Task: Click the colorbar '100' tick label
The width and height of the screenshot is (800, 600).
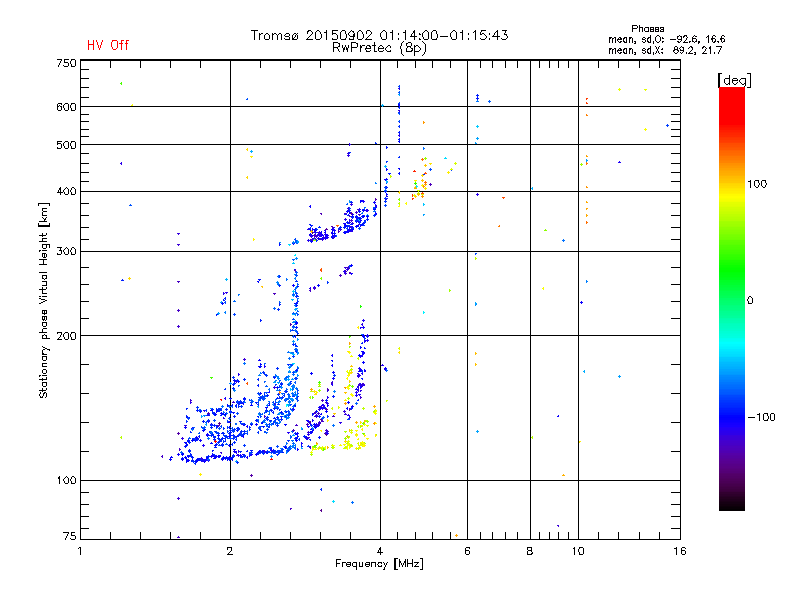Action: pyautogui.click(x=757, y=184)
